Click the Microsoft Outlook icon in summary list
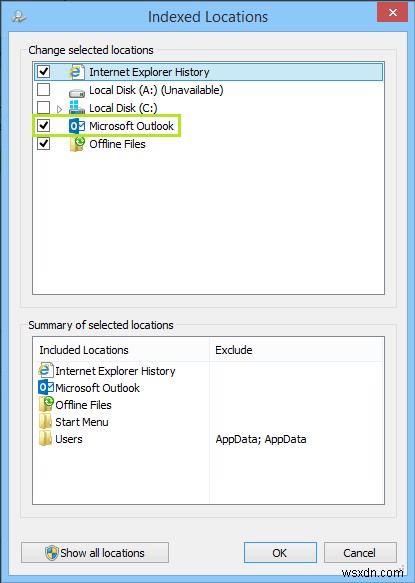 pyautogui.click(x=46, y=388)
